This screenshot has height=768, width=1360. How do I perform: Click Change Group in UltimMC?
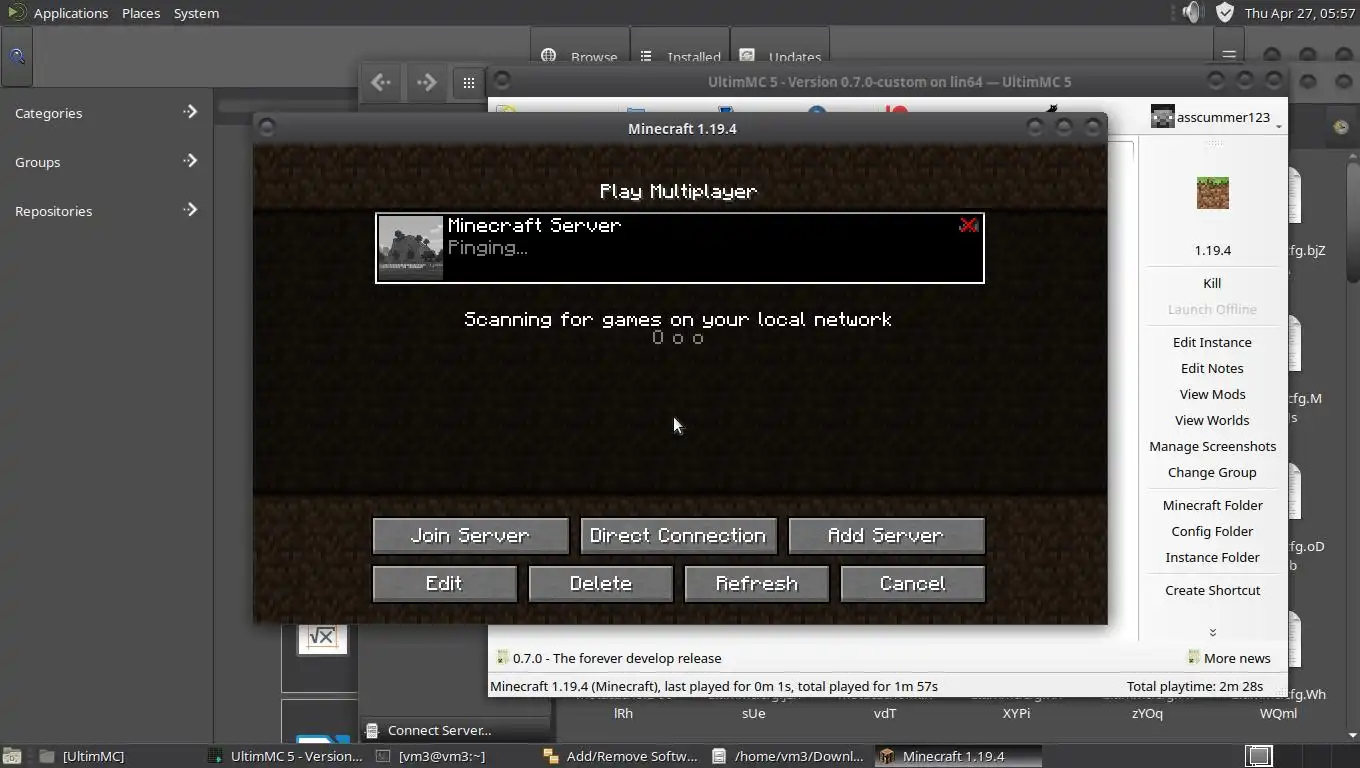1212,472
